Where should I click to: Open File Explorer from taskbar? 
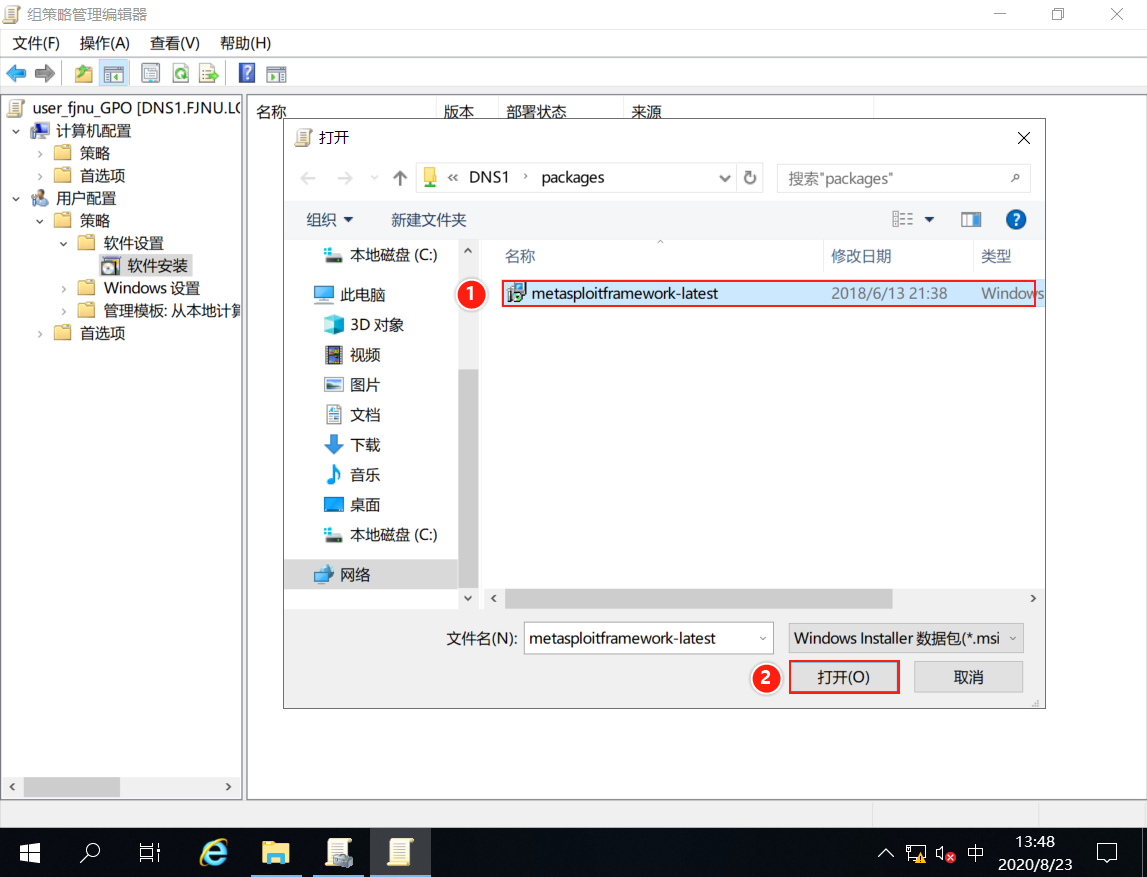[276, 852]
